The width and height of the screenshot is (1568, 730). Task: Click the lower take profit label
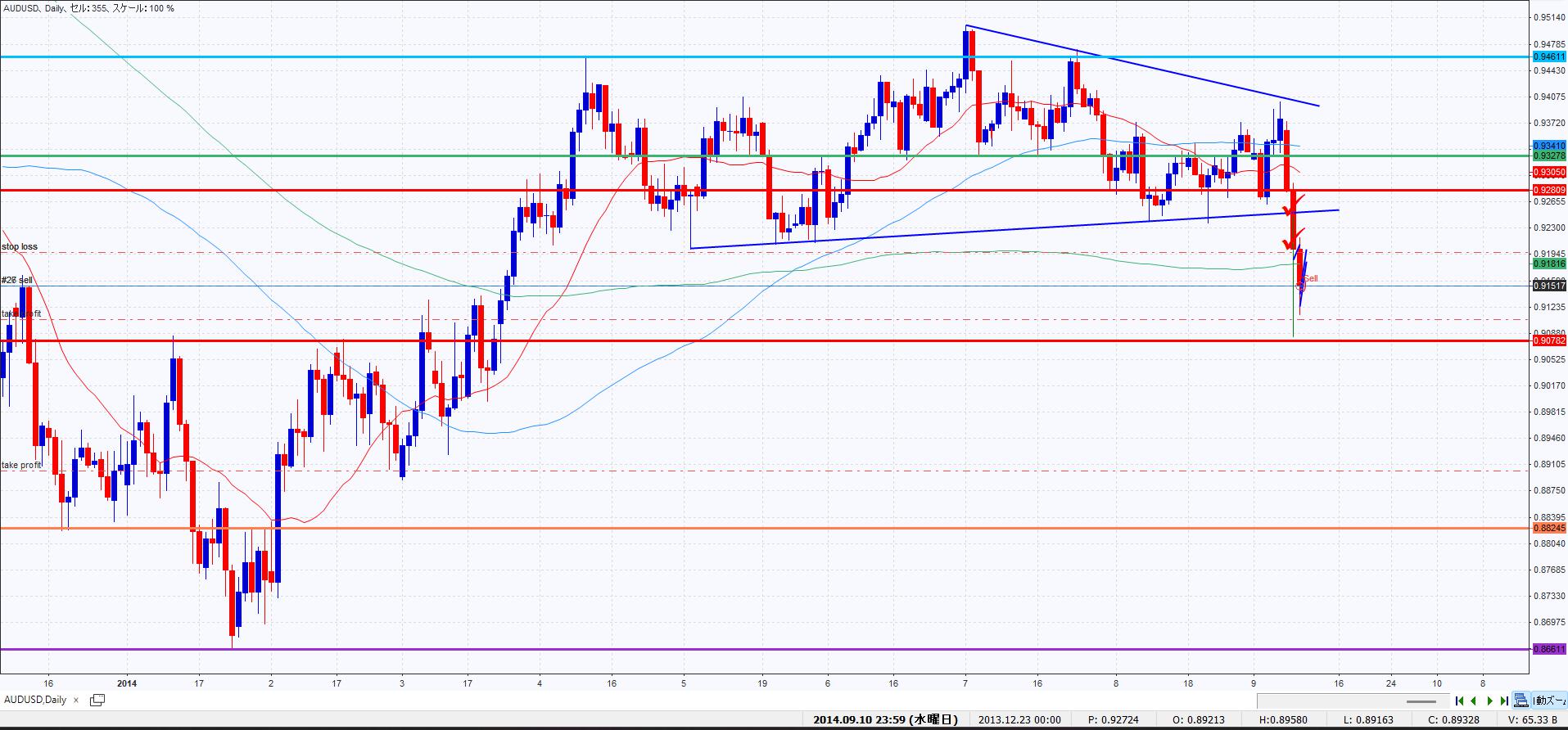point(21,465)
